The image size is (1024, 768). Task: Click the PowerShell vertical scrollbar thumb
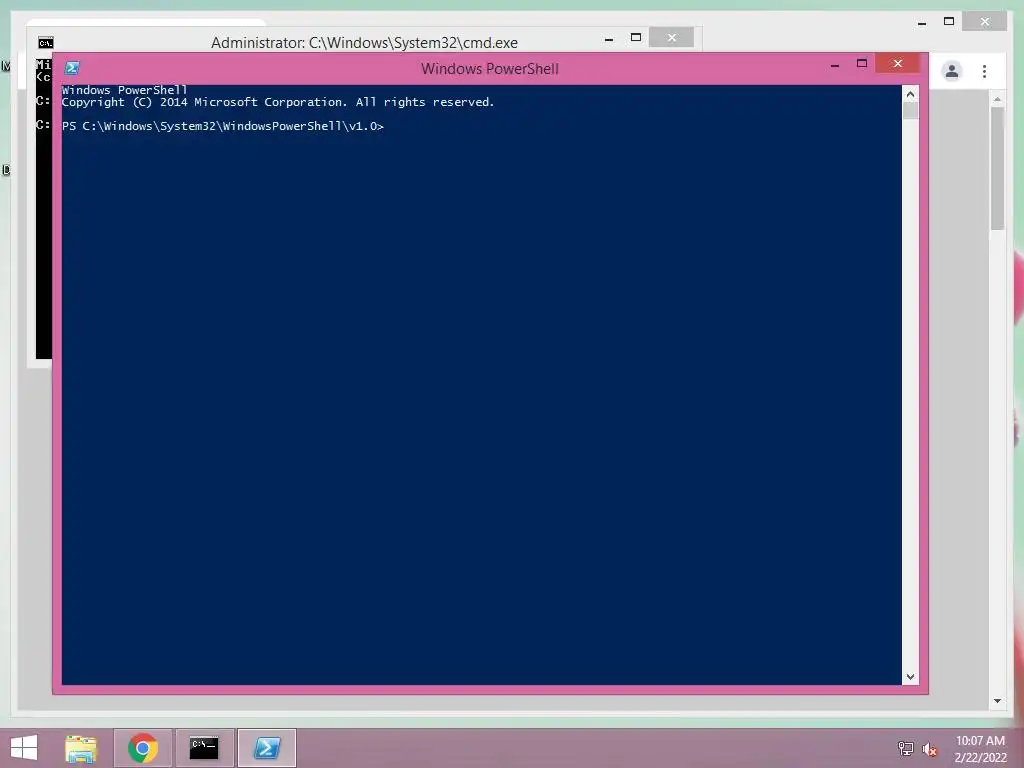point(910,110)
